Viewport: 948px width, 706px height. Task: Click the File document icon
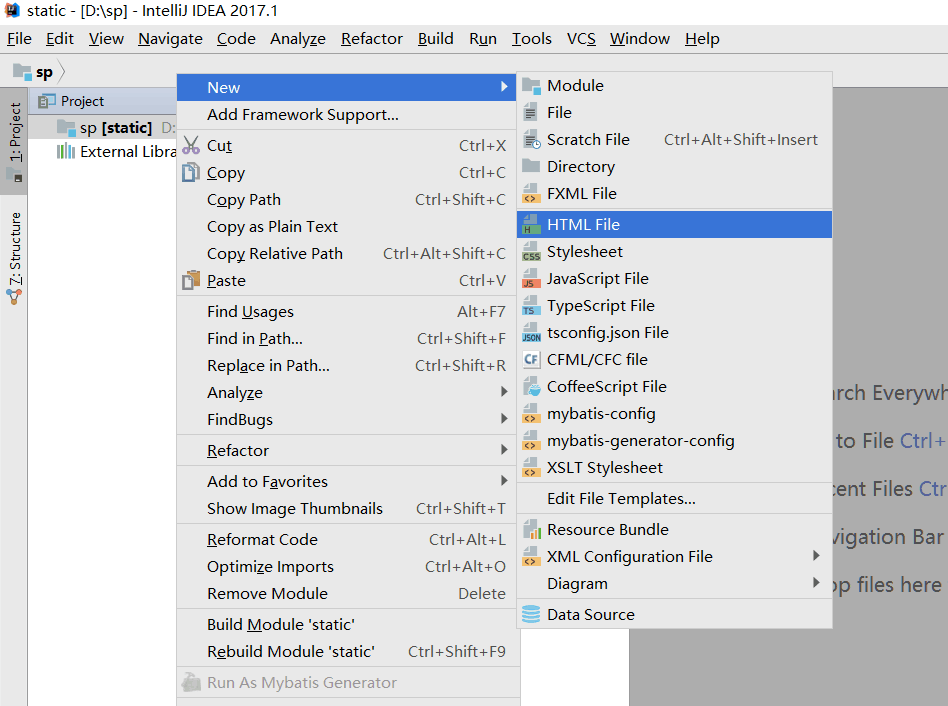click(x=530, y=112)
